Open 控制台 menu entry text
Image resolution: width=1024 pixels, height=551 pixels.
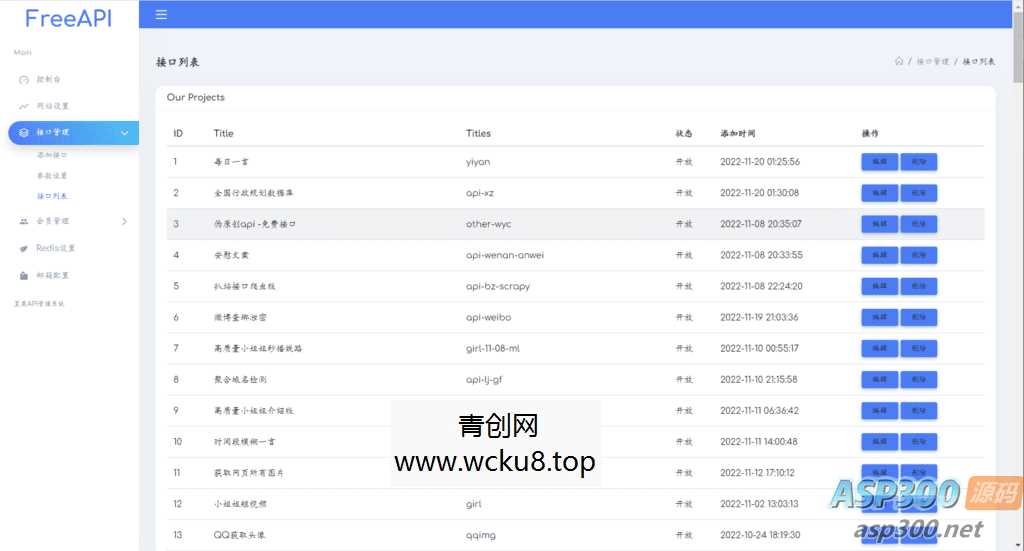coord(48,80)
